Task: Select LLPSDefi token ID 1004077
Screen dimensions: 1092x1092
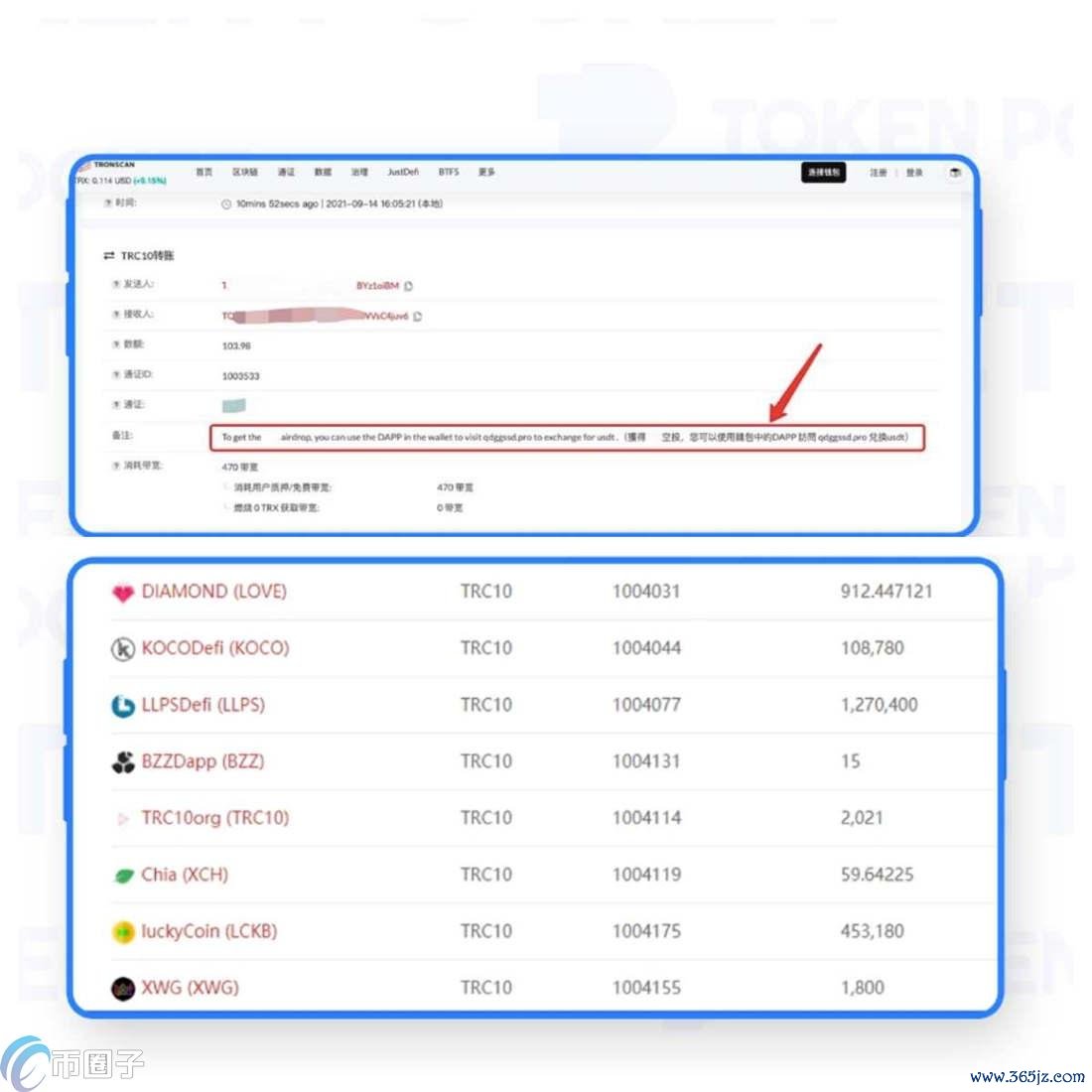Action: click(646, 704)
